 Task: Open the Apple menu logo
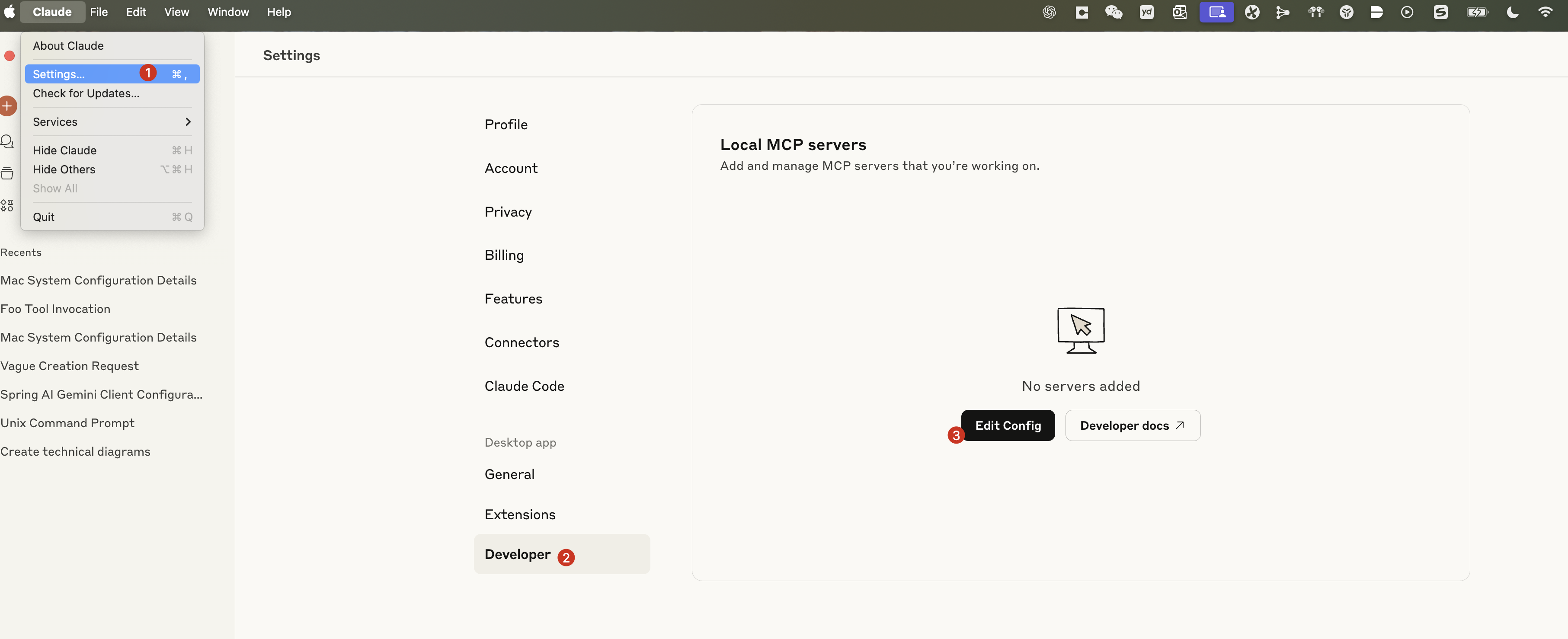pyautogui.click(x=9, y=12)
